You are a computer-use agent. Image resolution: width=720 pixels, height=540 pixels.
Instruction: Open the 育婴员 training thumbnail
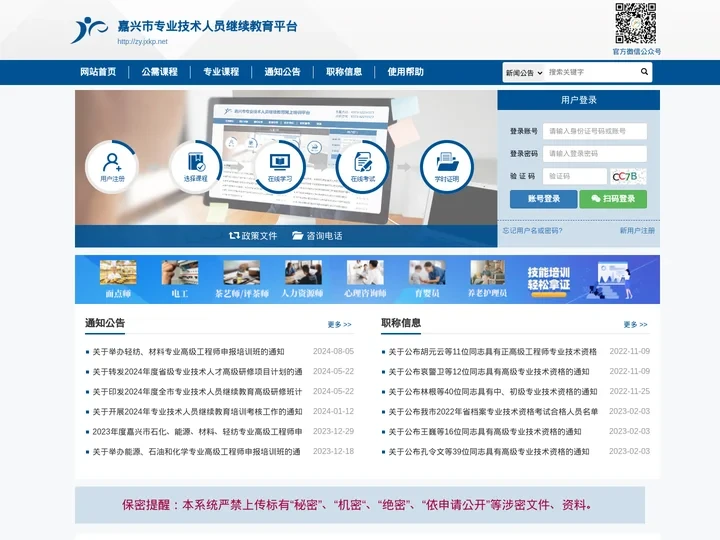tap(427, 272)
